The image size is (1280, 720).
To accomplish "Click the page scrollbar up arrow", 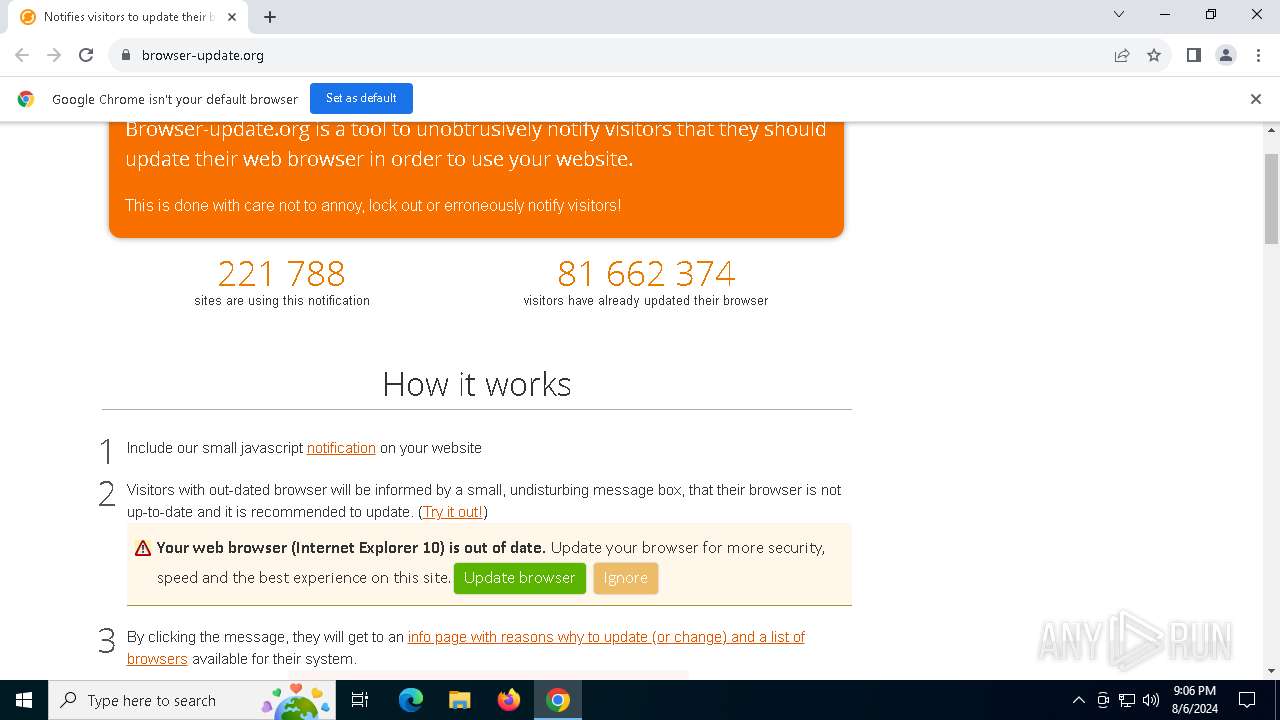I will [1272, 131].
